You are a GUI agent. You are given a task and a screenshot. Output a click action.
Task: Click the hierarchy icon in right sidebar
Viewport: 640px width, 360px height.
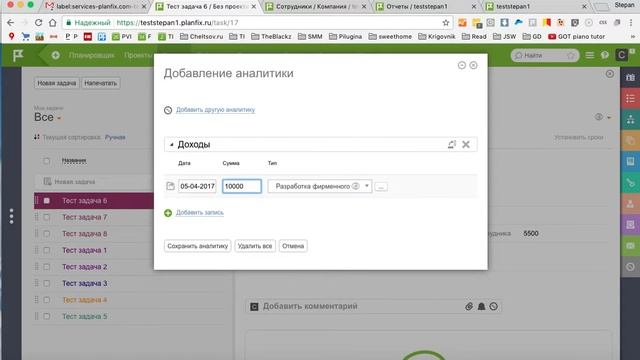coord(630,119)
